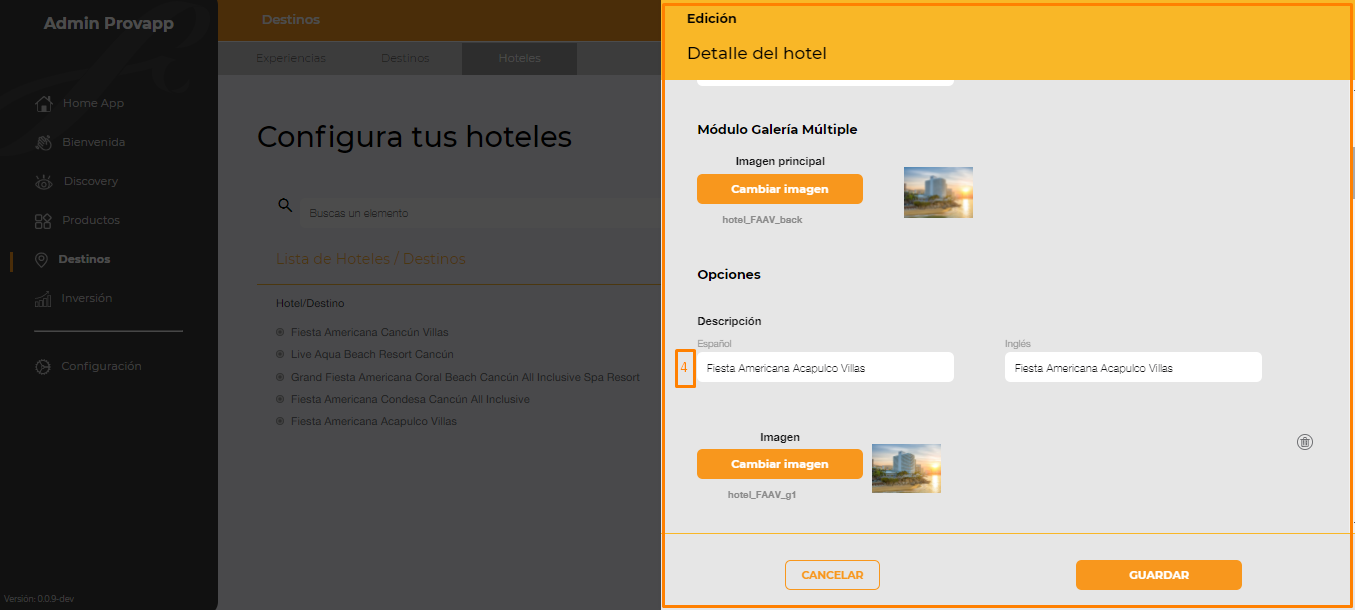1355x610 pixels.
Task: Click the Módulo Galería Múltiple heading
Action: [777, 130]
